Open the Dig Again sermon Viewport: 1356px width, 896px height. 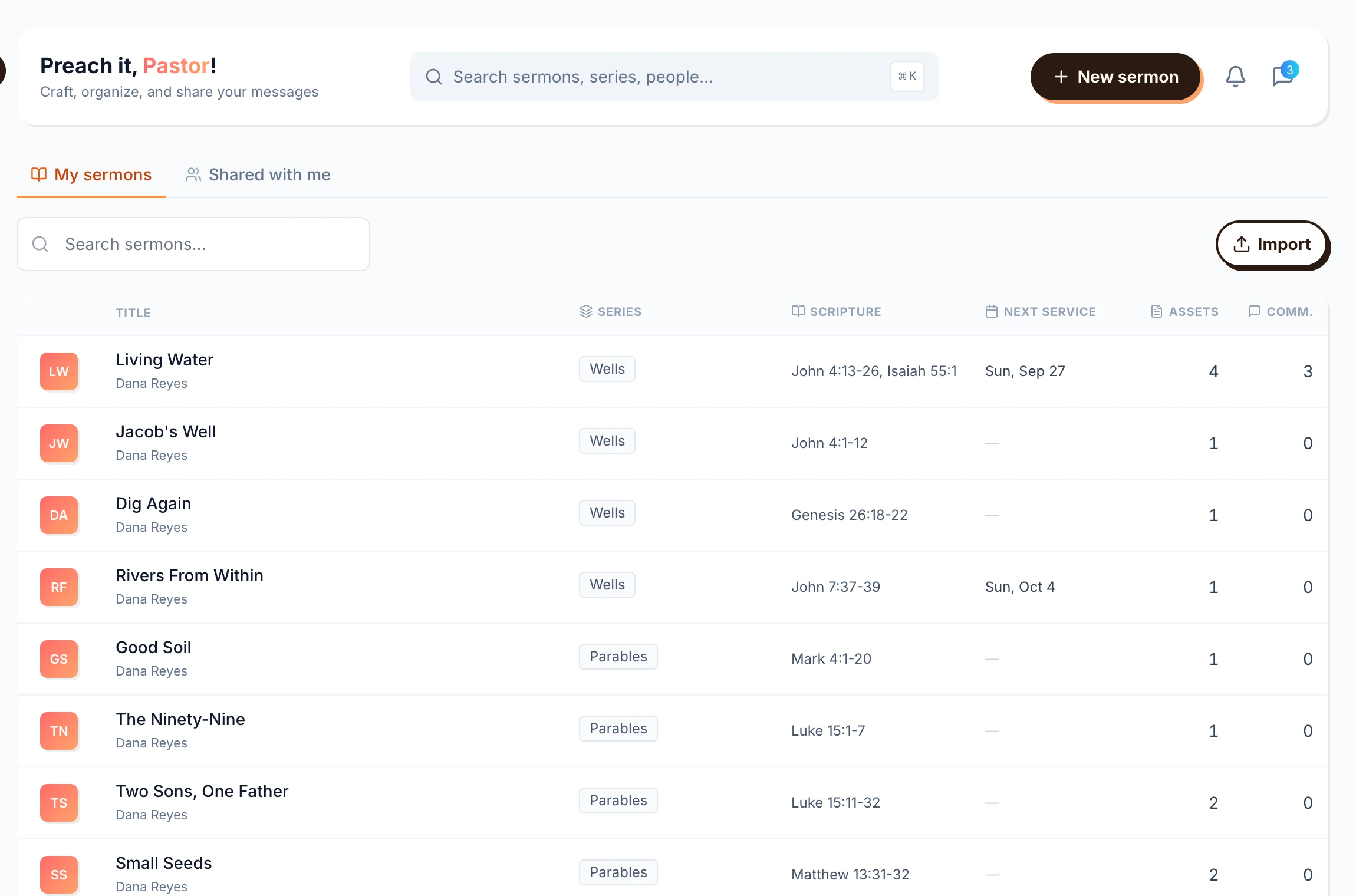[x=153, y=503]
